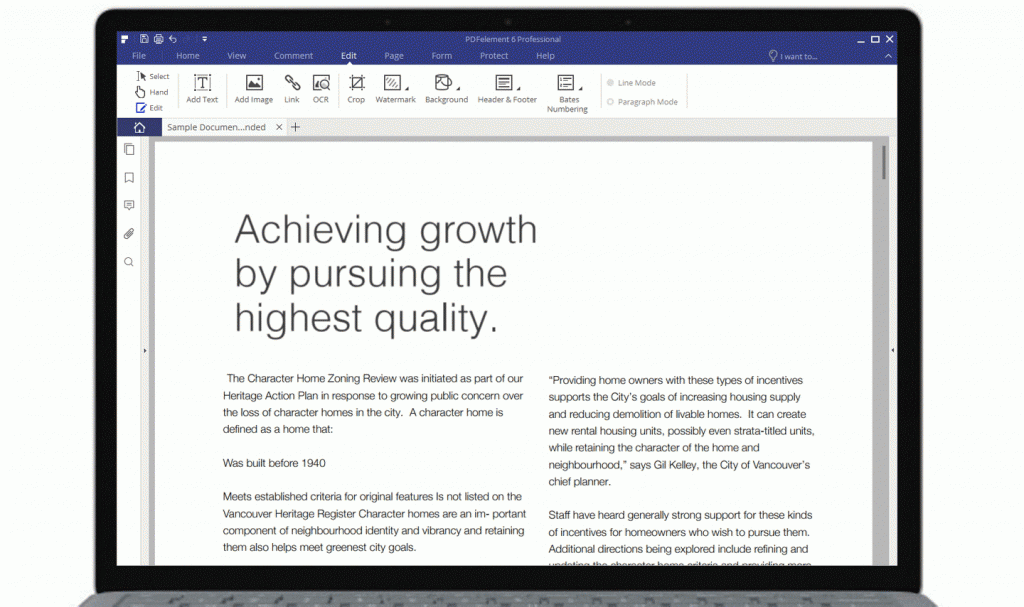This screenshot has width=1024, height=607.
Task: Select the Sample Document tab
Action: [216, 127]
